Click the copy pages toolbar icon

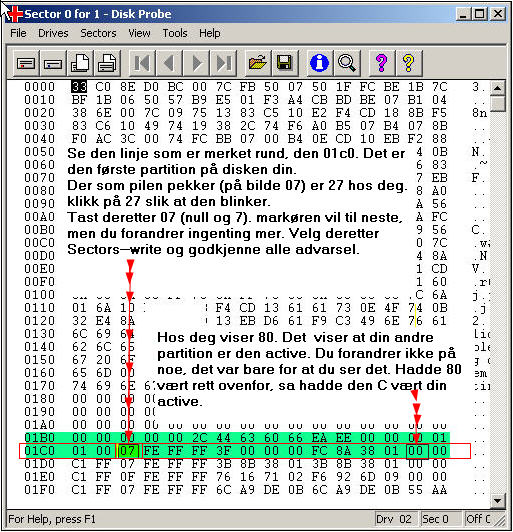[x=80, y=63]
